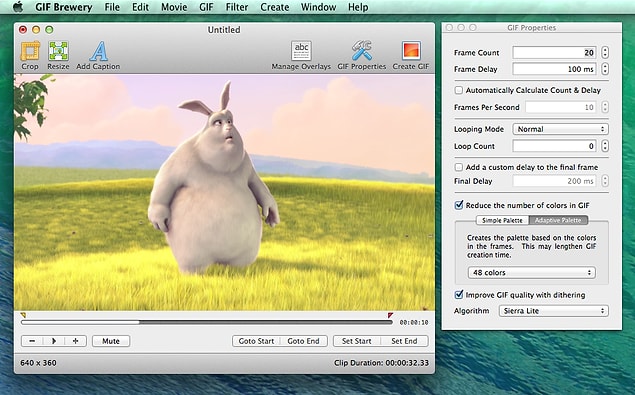Click the Set Start button

(x=356, y=341)
